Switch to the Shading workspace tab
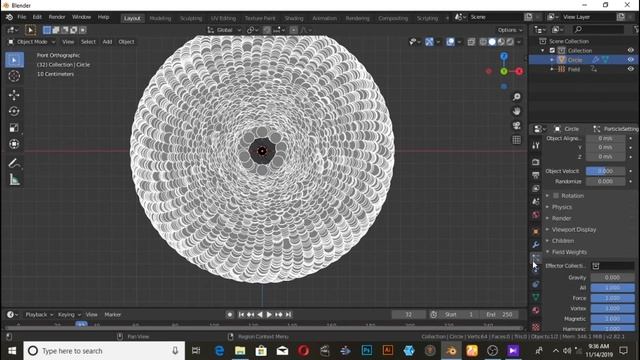 294,18
